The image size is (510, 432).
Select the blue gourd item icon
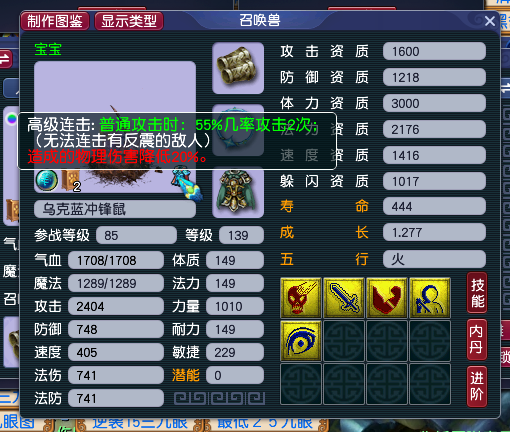(x=187, y=185)
